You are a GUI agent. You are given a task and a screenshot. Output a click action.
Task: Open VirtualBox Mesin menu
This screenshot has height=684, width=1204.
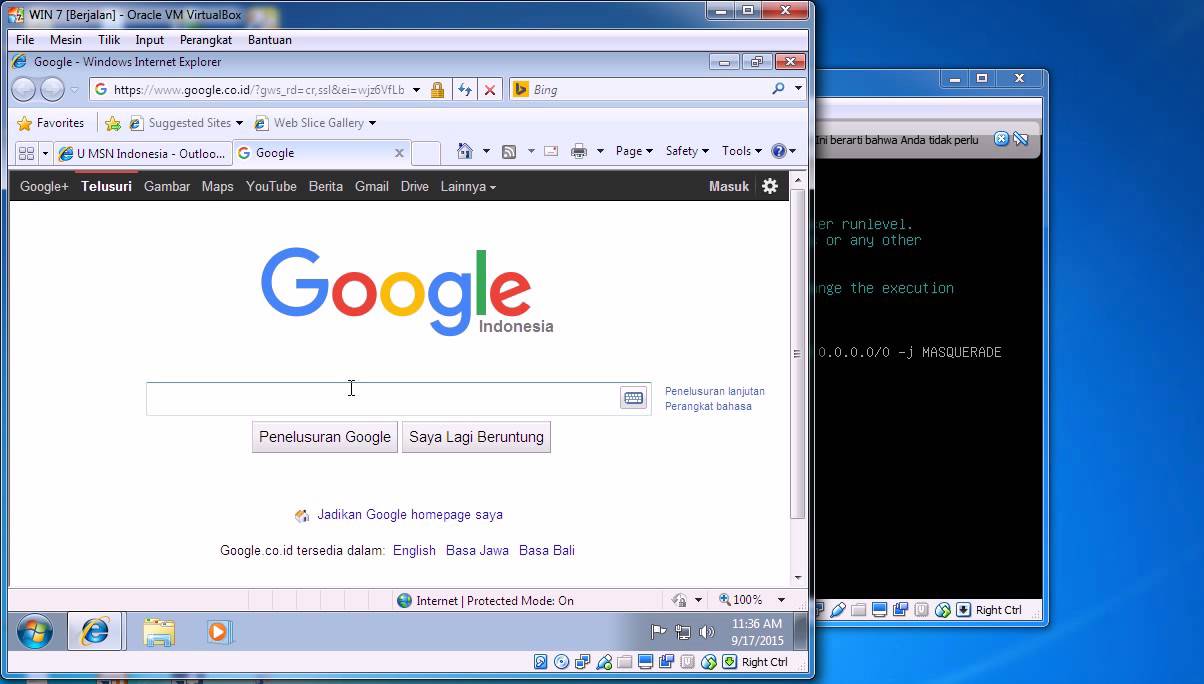coord(66,40)
